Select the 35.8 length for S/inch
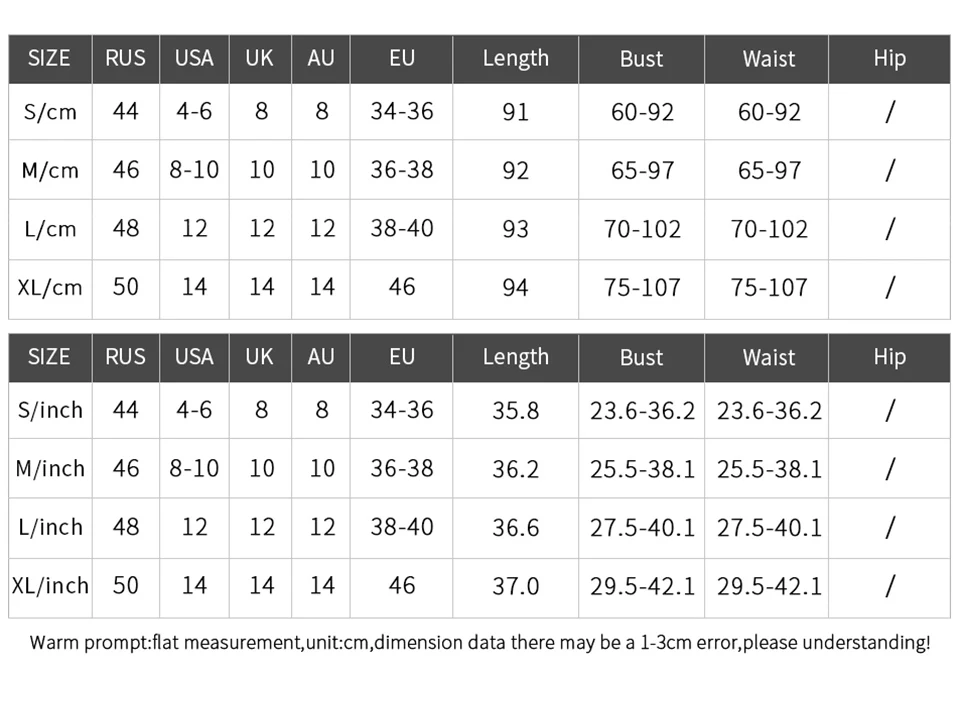960x712 pixels. [x=516, y=411]
